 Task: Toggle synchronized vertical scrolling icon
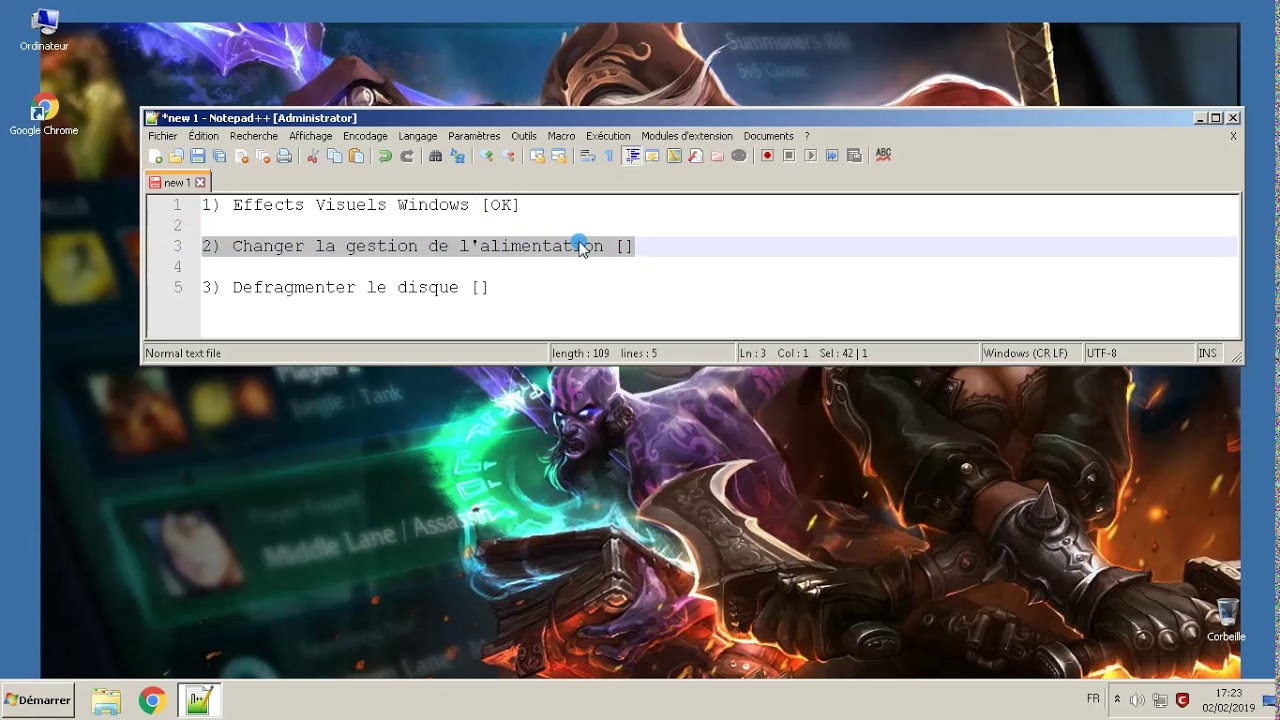(x=537, y=156)
